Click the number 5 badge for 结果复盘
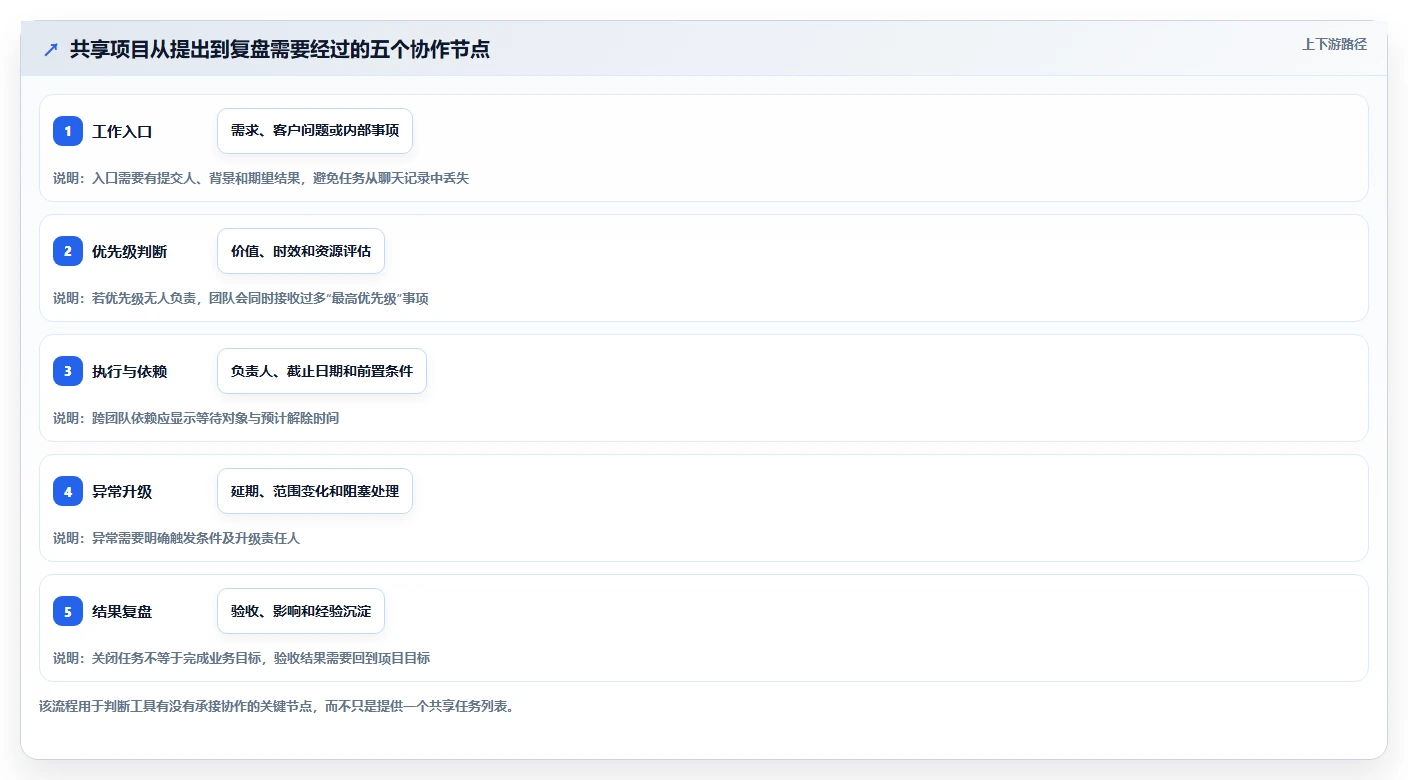Screen dimensions: 1408x780 68,611
